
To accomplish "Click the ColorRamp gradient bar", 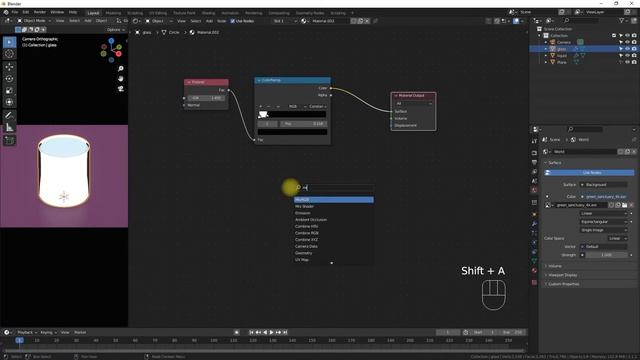I will point(292,115).
